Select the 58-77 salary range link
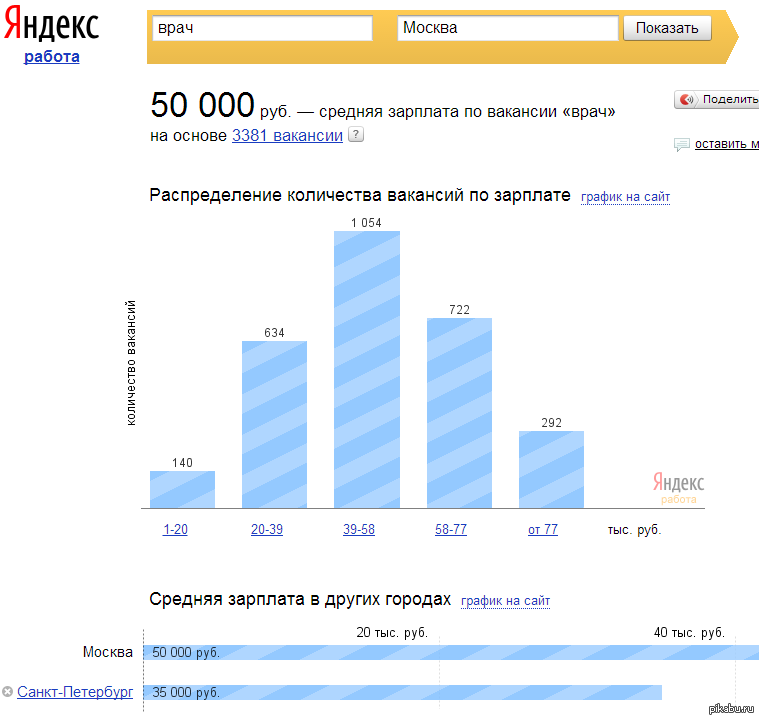This screenshot has width=759, height=720. coord(451,529)
